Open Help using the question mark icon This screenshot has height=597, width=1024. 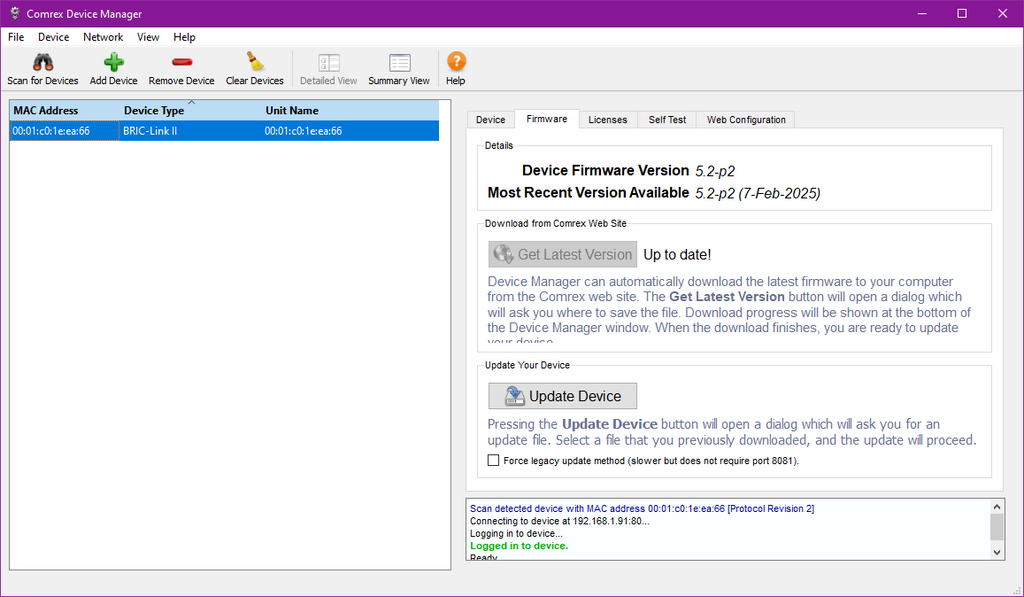pos(456,62)
